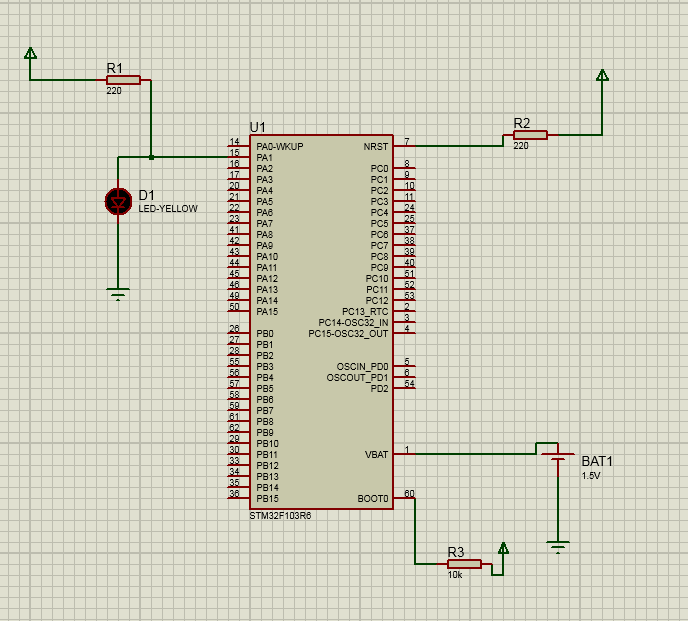The width and height of the screenshot is (688, 621).
Task: Click the 10k value under R3
Action: click(455, 575)
